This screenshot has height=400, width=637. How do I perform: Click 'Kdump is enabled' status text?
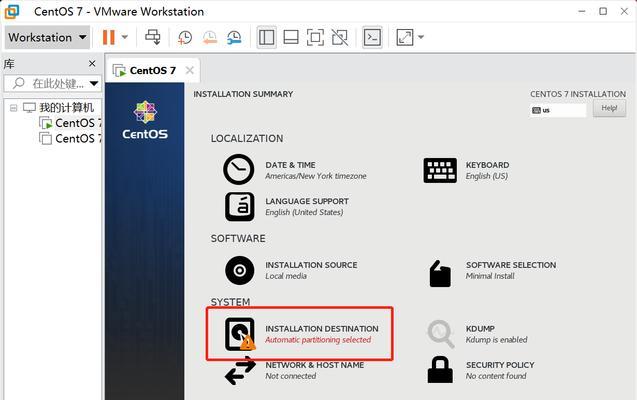click(496, 339)
